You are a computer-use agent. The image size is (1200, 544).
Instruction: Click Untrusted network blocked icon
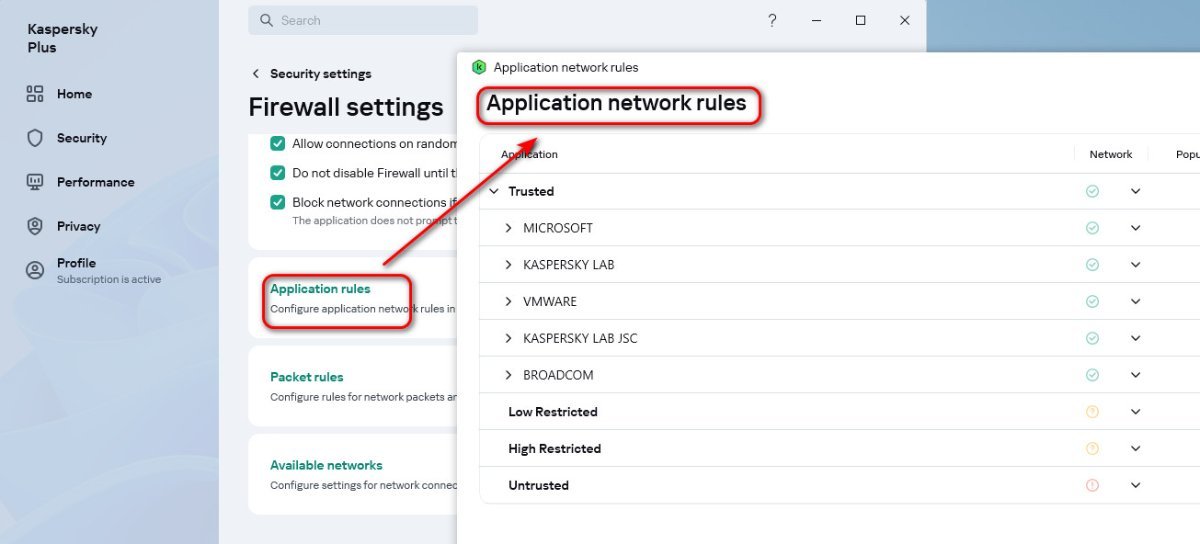(x=1092, y=485)
